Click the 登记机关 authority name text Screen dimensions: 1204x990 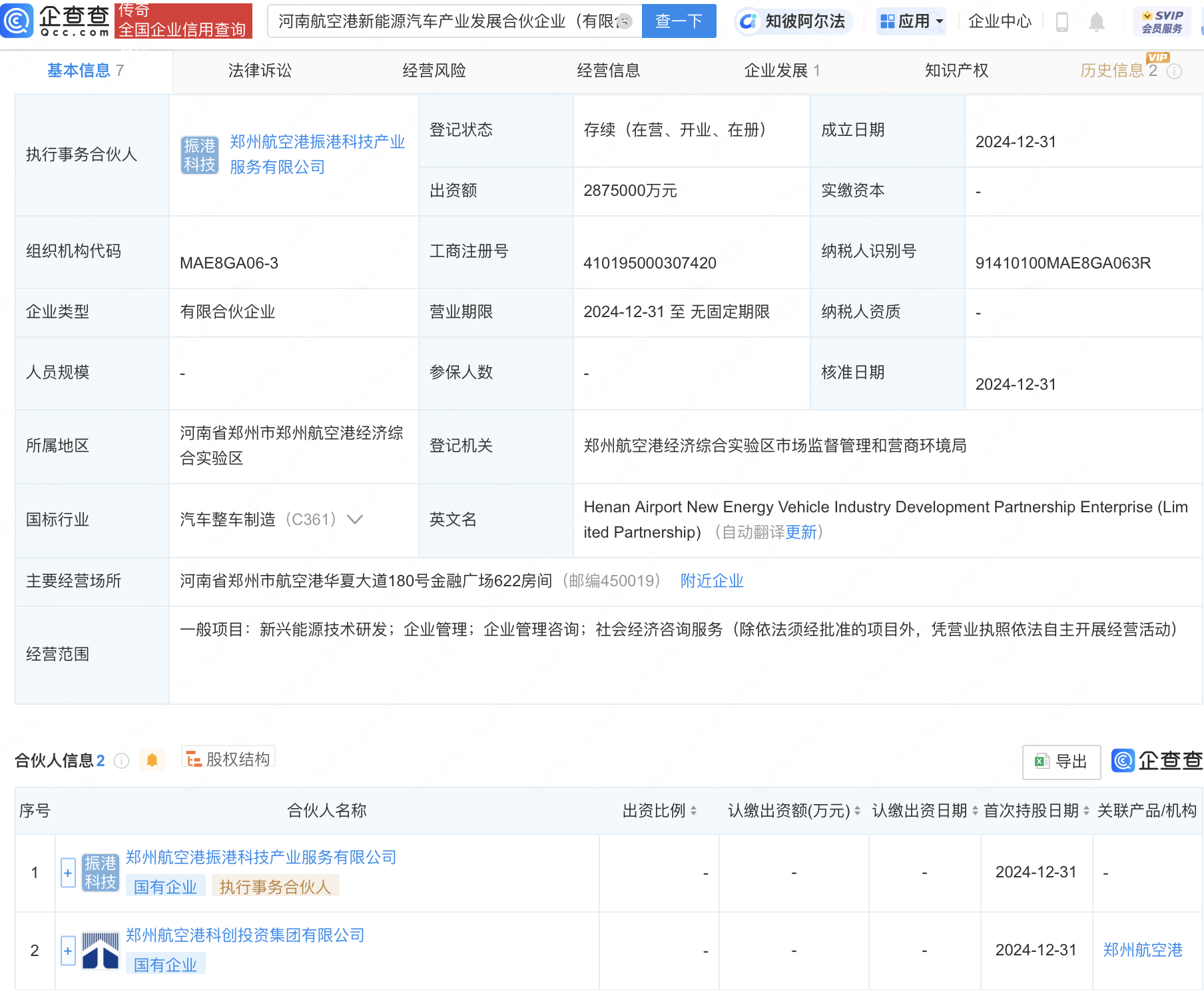(x=775, y=446)
